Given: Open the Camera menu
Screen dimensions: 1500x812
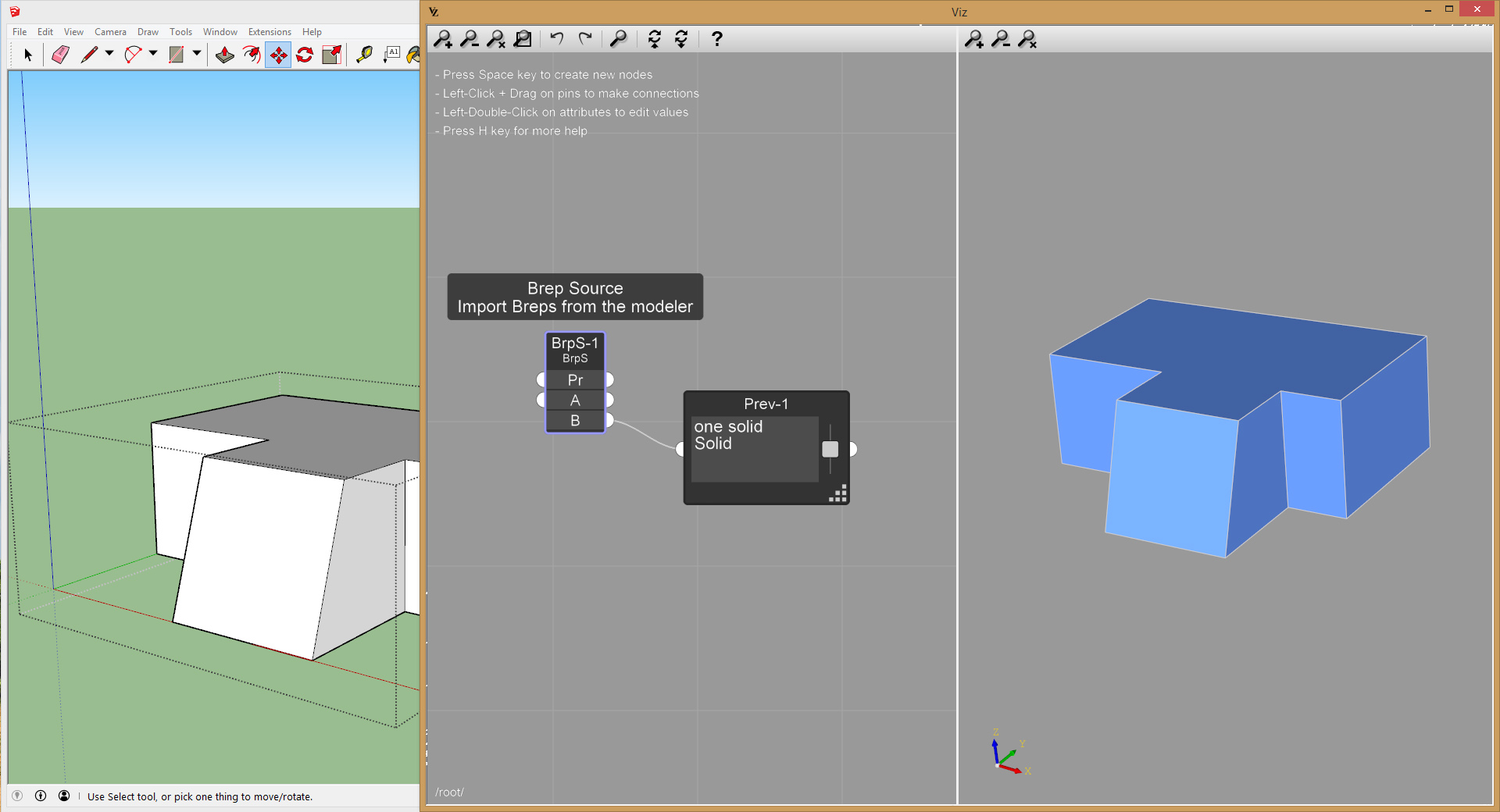Looking at the screenshot, I should click(x=110, y=32).
